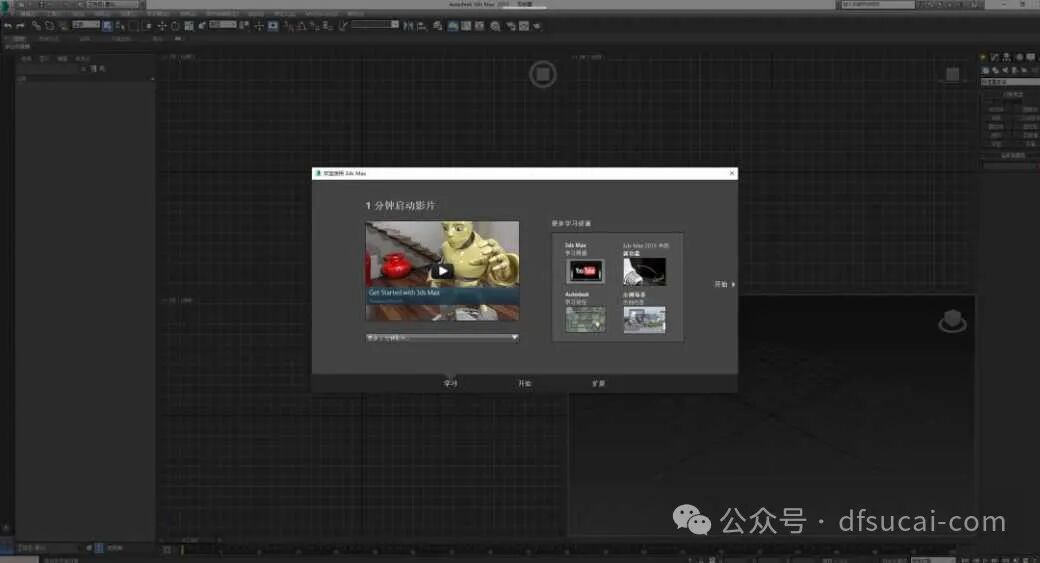Image resolution: width=1040 pixels, height=563 pixels.
Task: Open the Display tab in command panel
Action: tap(1030, 57)
